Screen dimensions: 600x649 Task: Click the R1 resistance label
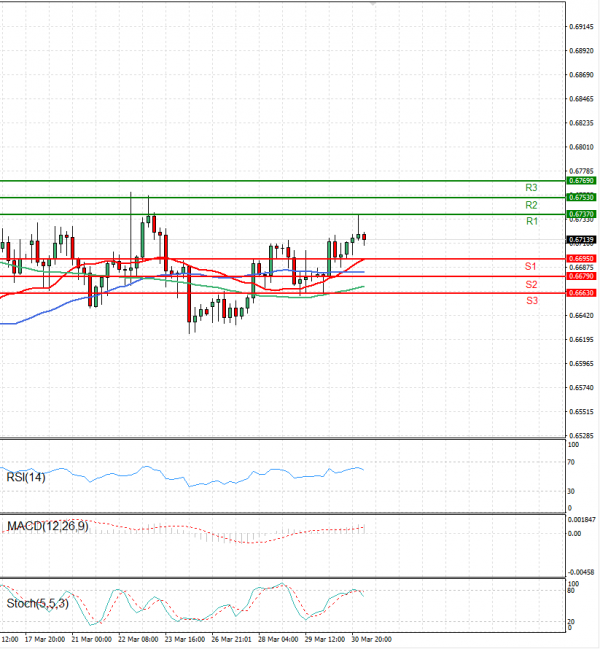pos(532,221)
